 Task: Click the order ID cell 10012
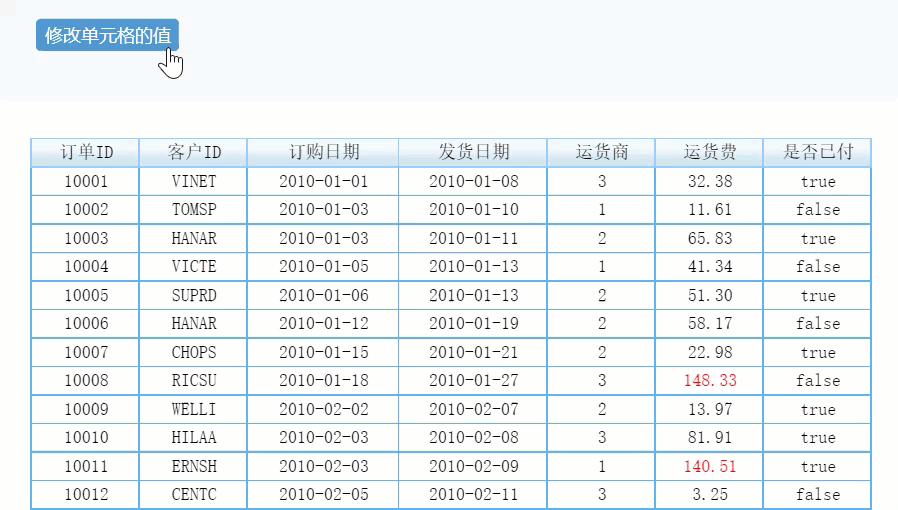(85, 495)
